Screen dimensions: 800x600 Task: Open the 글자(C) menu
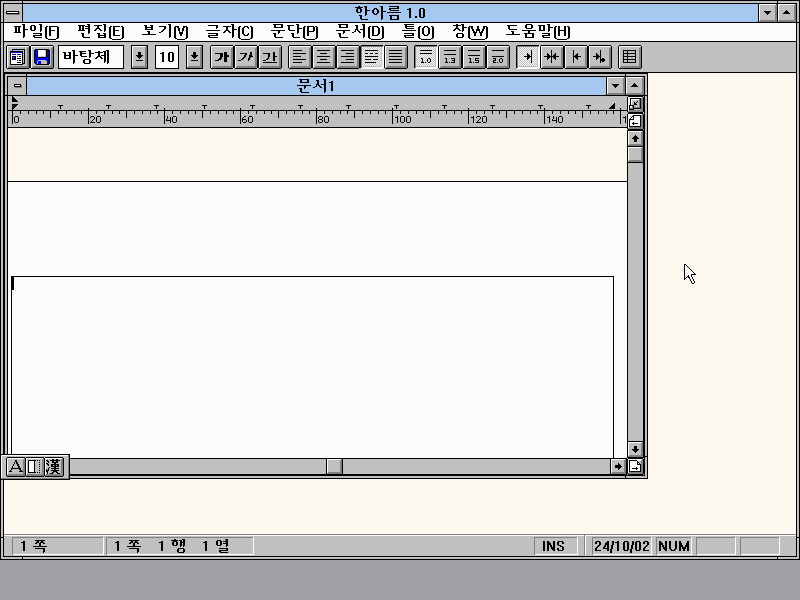pyautogui.click(x=229, y=32)
